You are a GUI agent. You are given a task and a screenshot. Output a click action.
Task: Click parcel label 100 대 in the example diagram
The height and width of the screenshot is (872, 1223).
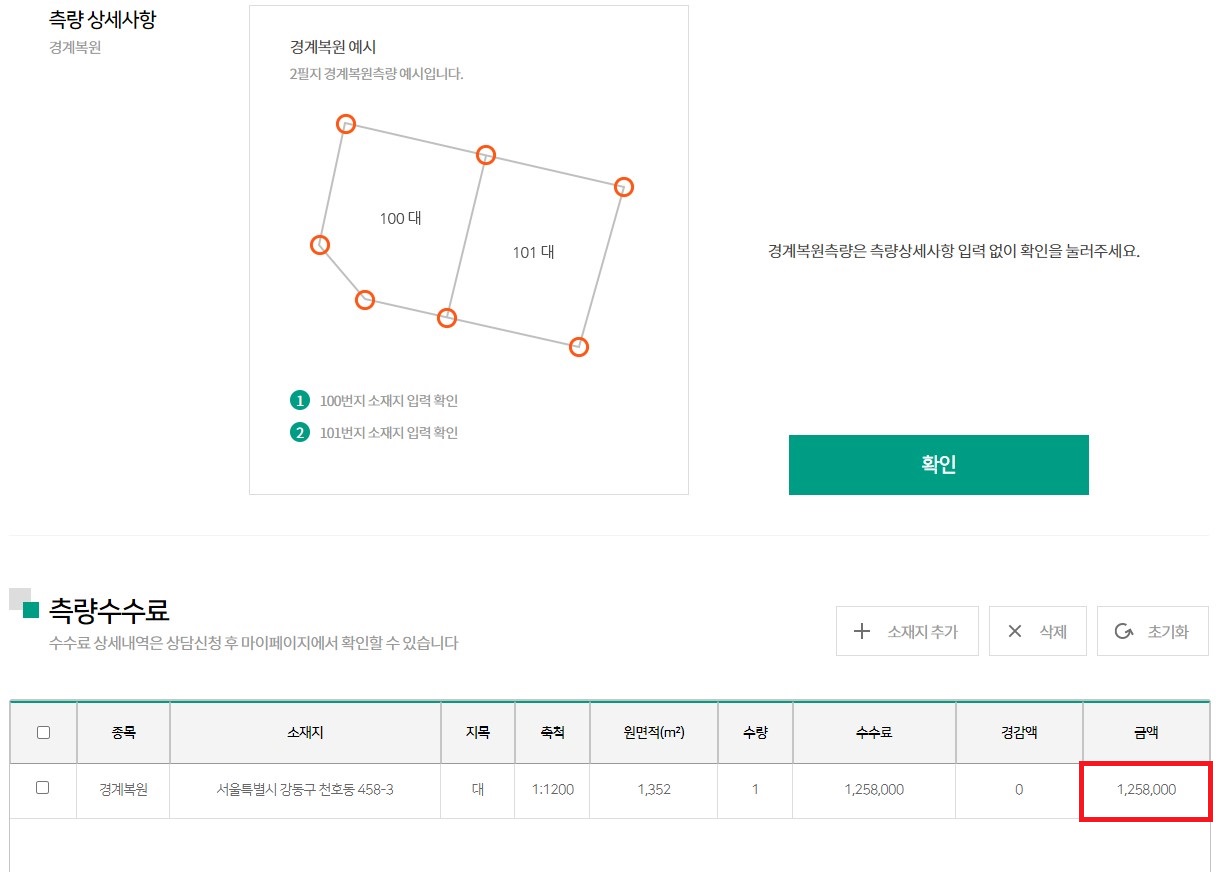(401, 217)
